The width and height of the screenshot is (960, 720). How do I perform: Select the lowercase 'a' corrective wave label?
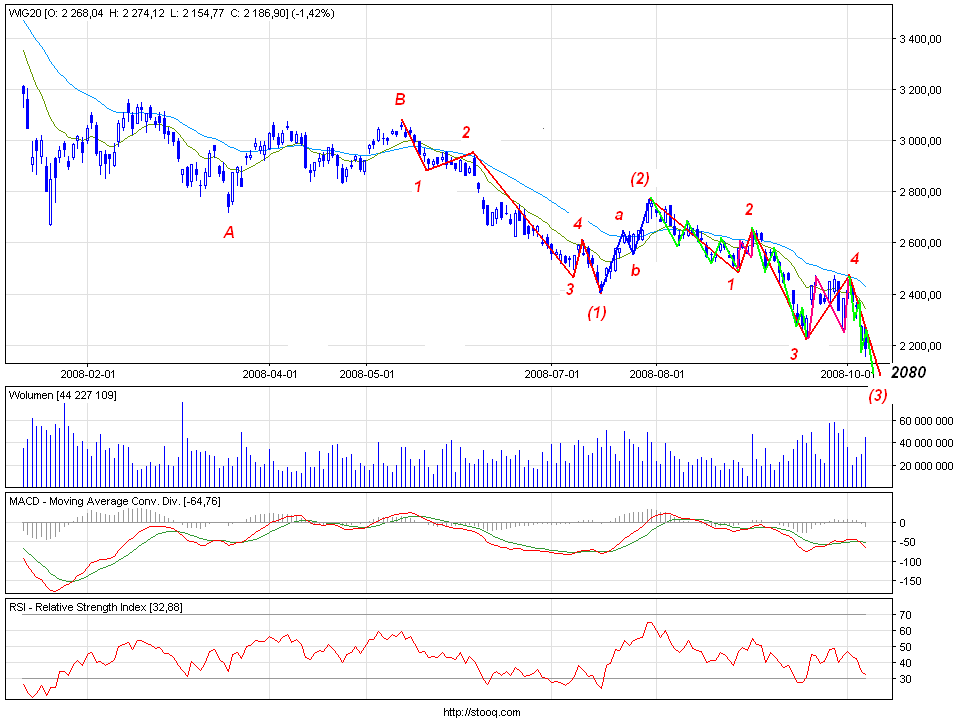(x=619, y=214)
